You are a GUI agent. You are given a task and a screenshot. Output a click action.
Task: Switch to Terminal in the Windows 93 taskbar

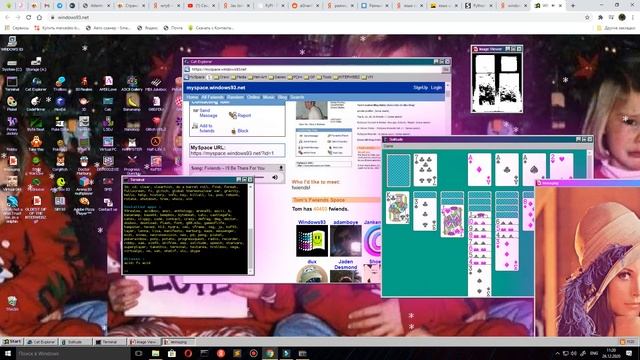[109, 342]
